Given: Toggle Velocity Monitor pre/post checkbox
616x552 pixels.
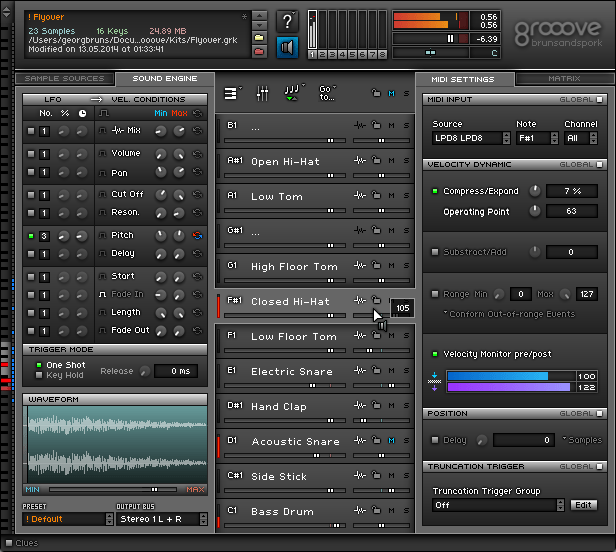Looking at the screenshot, I should coord(435,354).
